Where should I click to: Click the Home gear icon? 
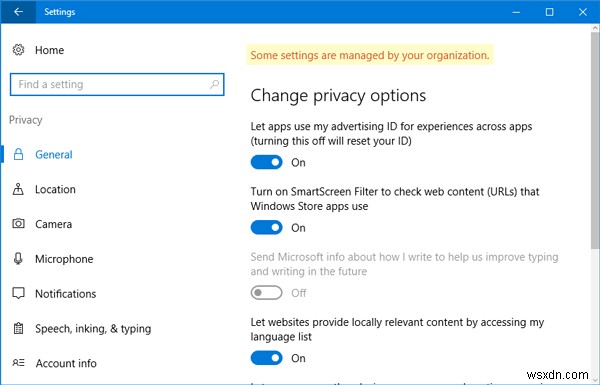point(18,50)
